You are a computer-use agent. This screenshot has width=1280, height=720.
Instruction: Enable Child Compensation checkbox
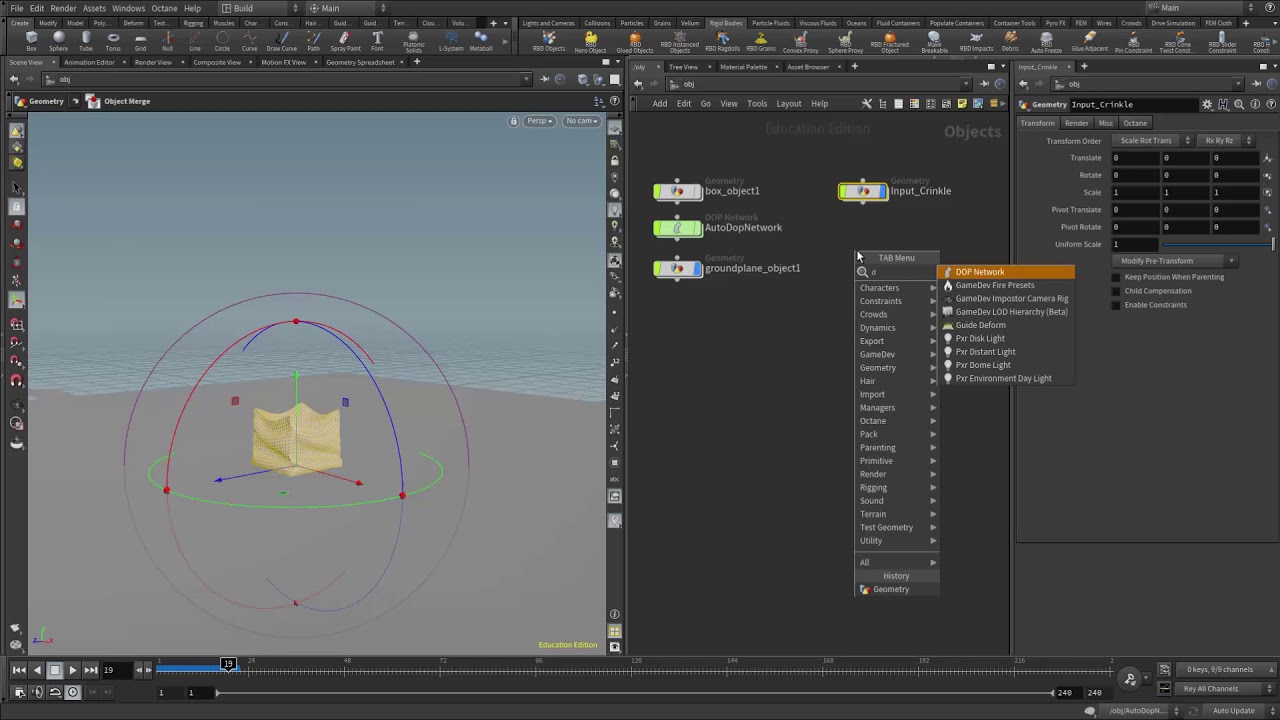click(x=1116, y=291)
